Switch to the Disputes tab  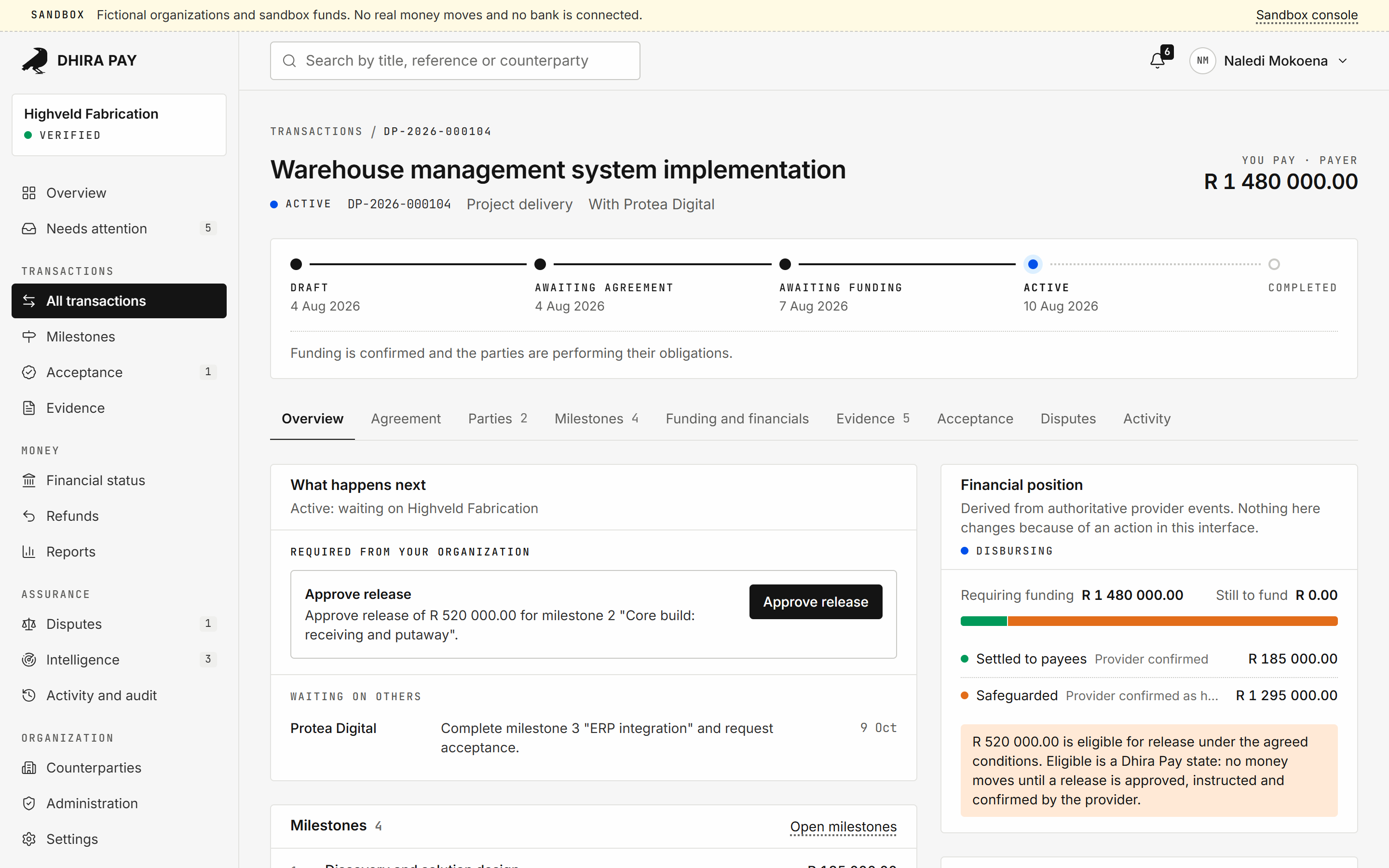1068,419
